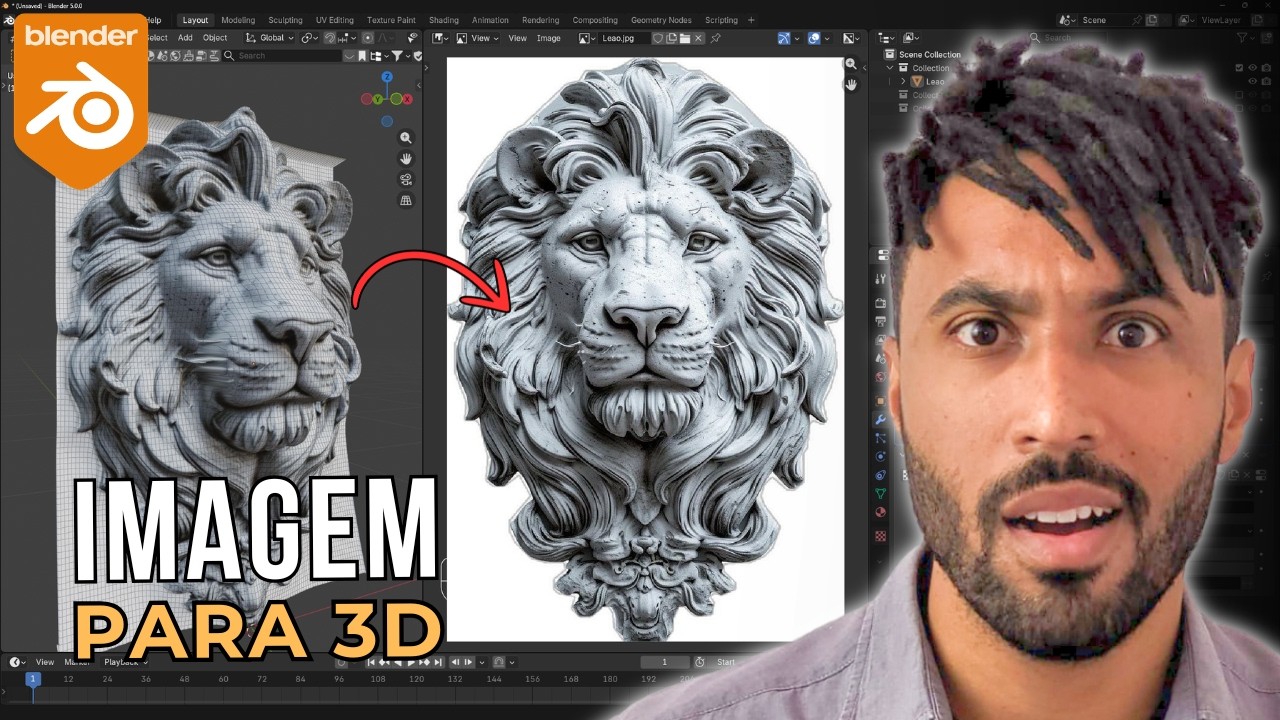Toggle gizmos in the image editor header
Image resolution: width=1280 pixels, height=720 pixels.
(x=784, y=38)
